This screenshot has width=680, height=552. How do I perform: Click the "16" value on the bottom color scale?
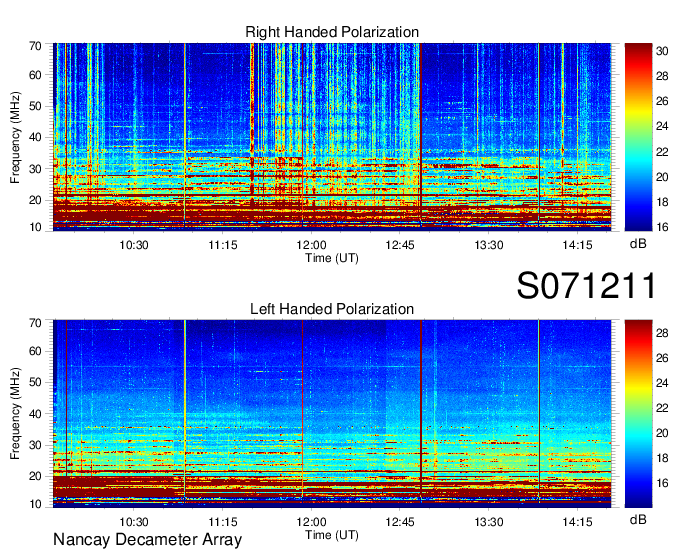click(x=662, y=483)
